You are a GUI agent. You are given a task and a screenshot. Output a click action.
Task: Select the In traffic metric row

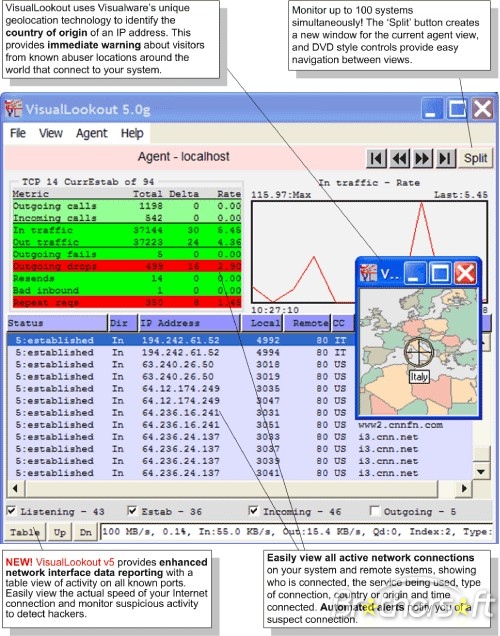(127, 230)
